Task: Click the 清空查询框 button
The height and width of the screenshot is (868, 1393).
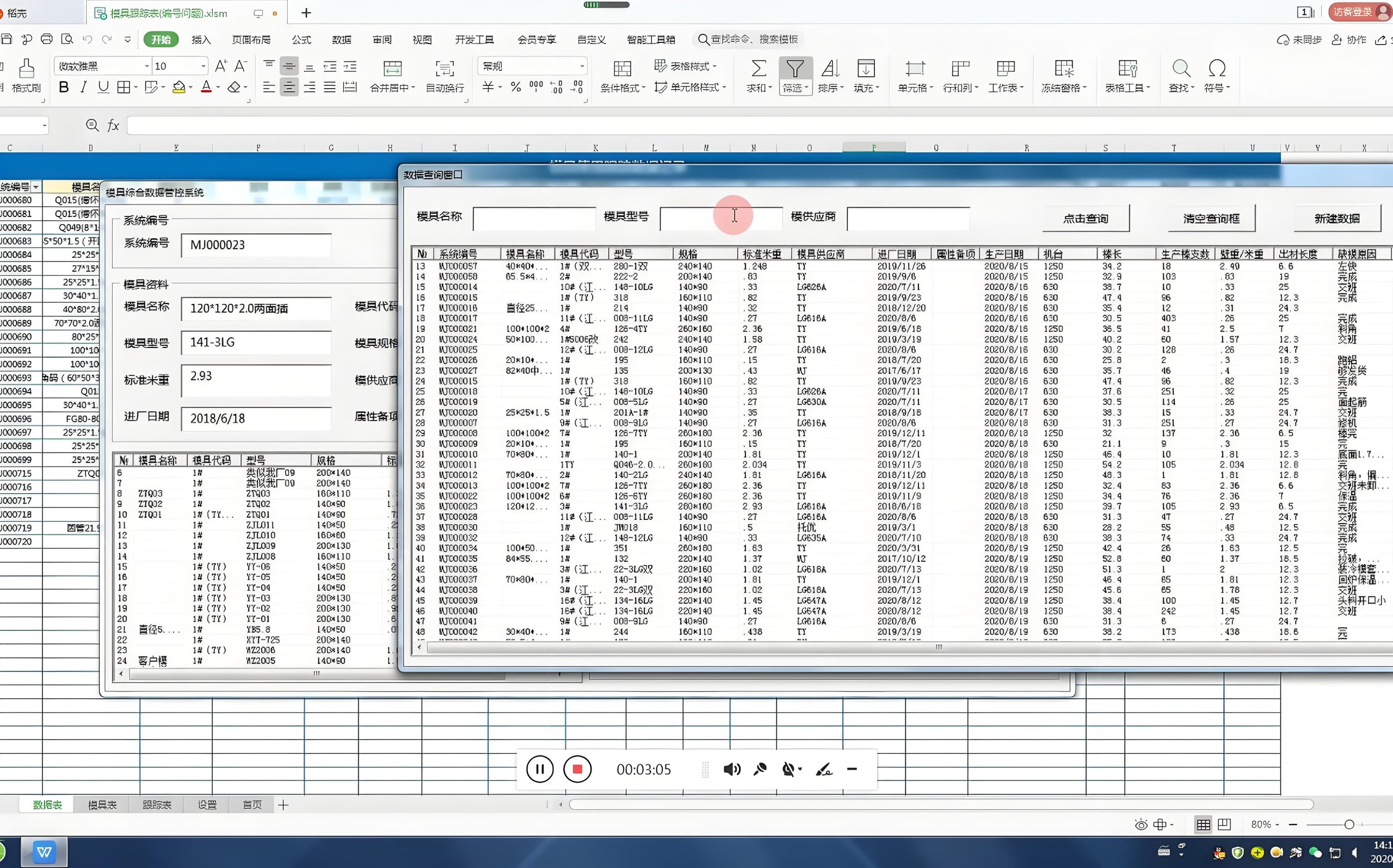Action: coord(1211,218)
